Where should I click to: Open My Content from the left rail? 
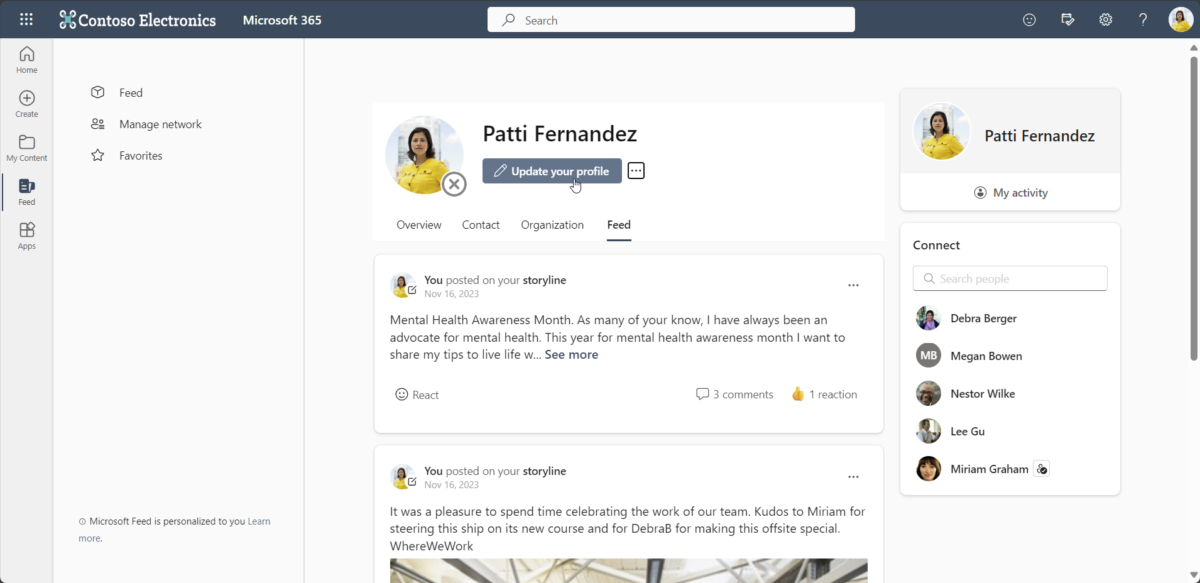(26, 145)
